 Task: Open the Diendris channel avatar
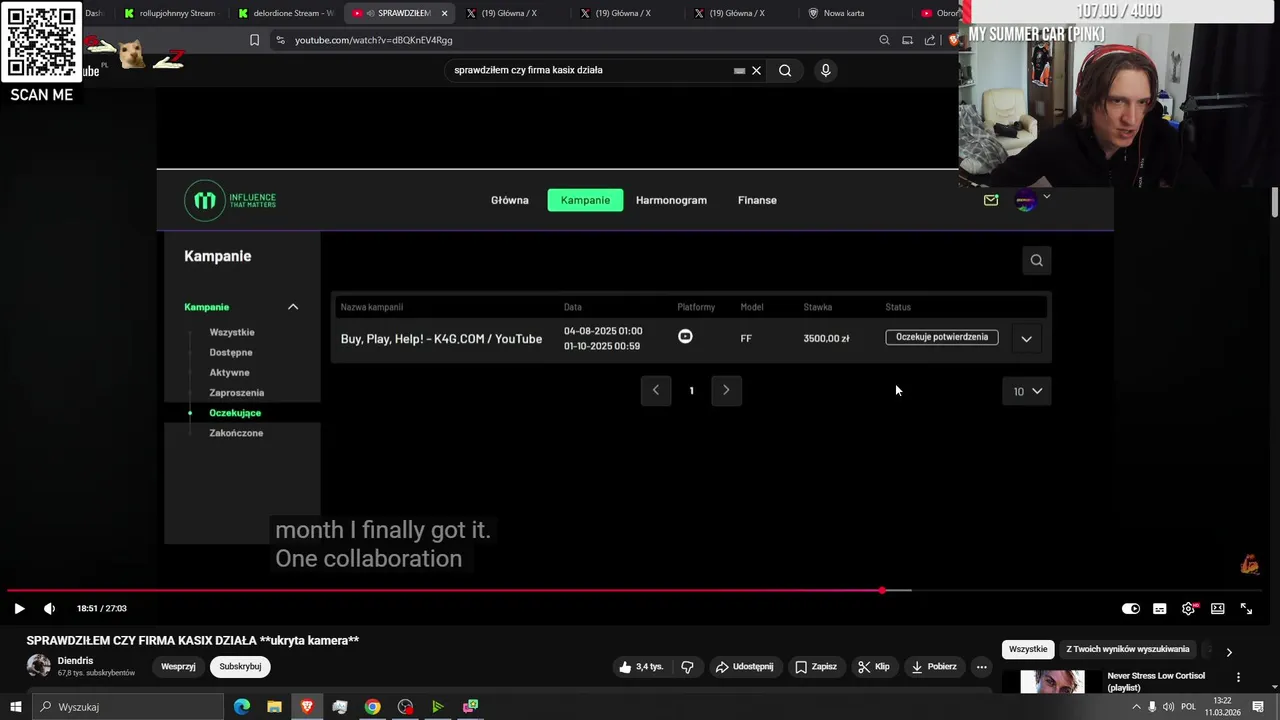coord(38,666)
